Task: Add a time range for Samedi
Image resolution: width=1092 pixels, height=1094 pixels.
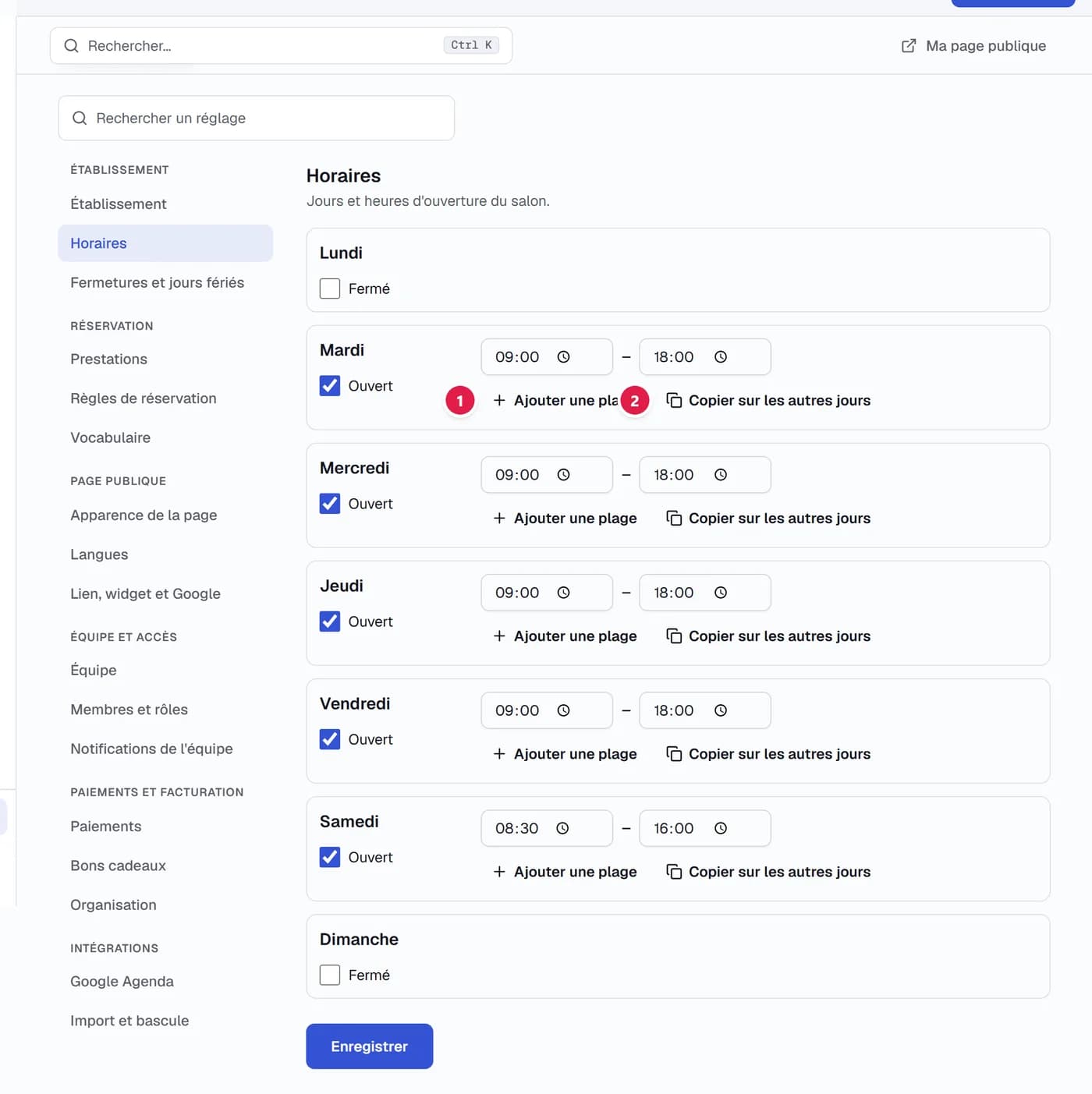Action: click(565, 872)
